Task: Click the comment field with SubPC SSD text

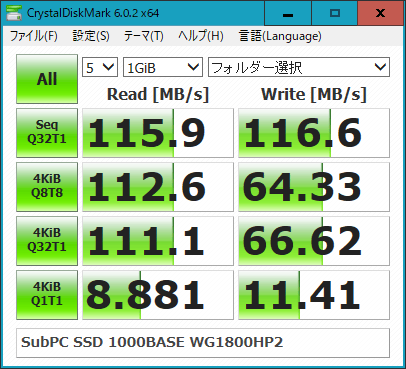Action: pos(203,343)
